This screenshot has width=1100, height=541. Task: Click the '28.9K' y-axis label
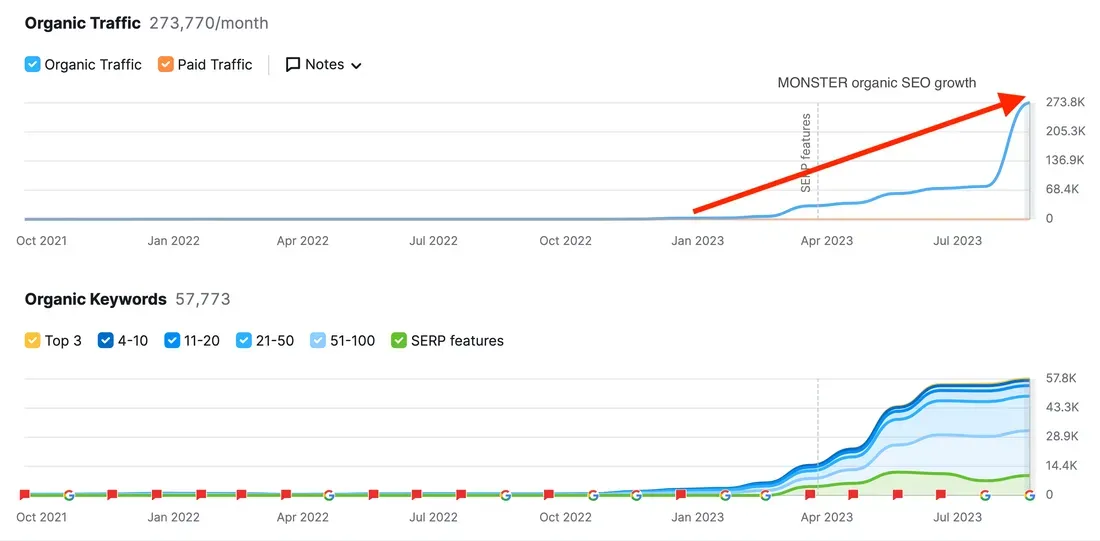[1062, 436]
